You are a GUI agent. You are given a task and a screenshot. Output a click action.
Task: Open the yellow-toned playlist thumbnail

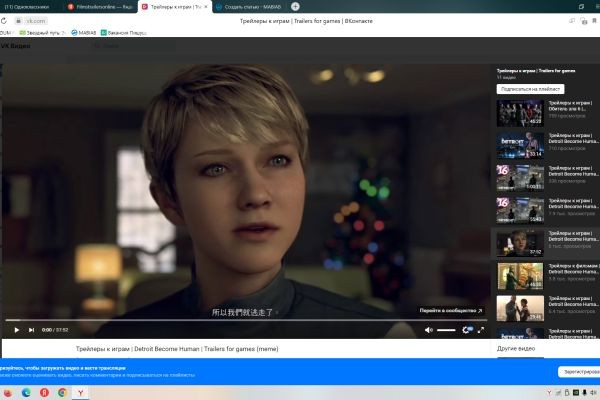[x=520, y=276]
